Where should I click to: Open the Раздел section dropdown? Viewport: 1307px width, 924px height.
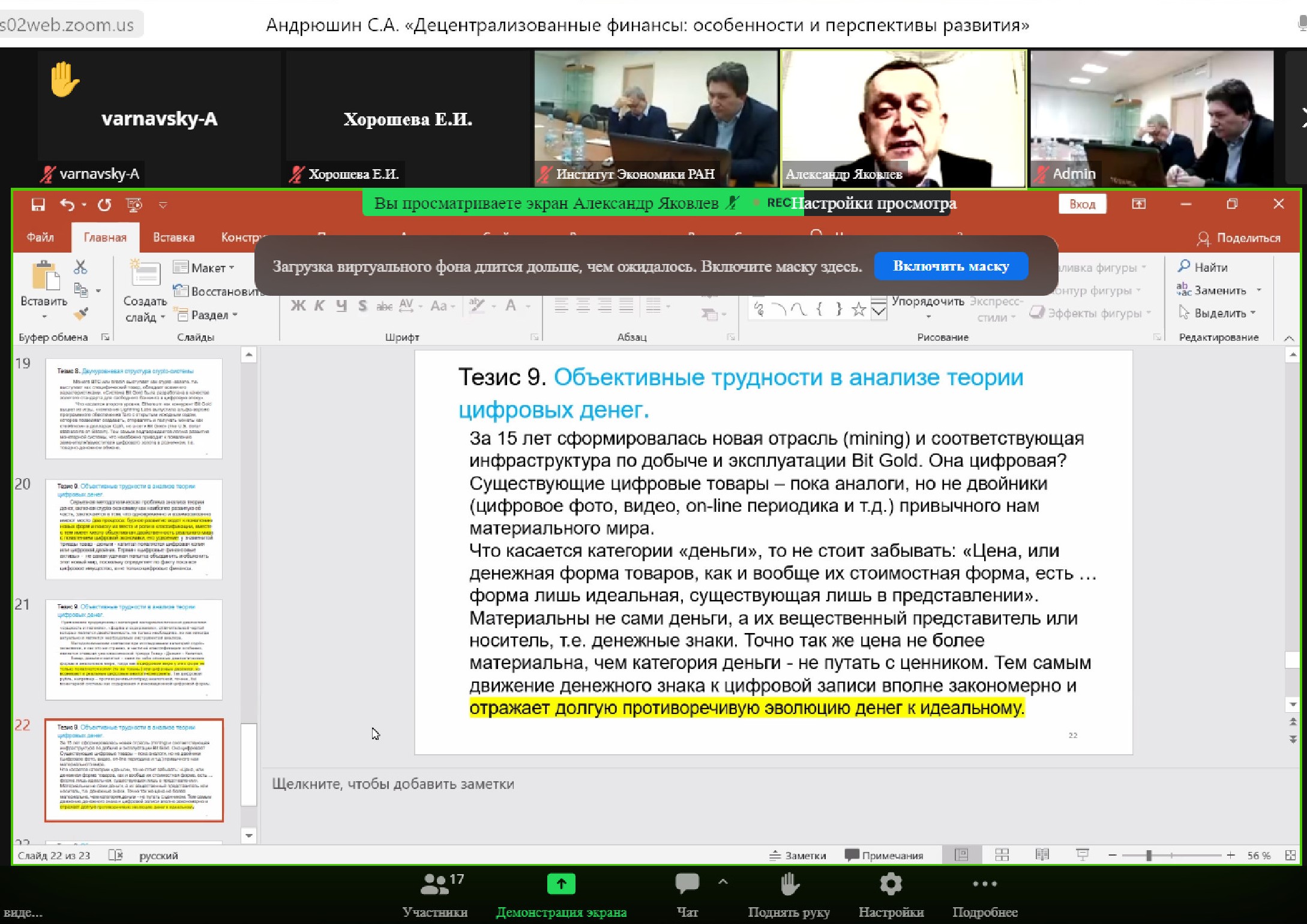(206, 314)
